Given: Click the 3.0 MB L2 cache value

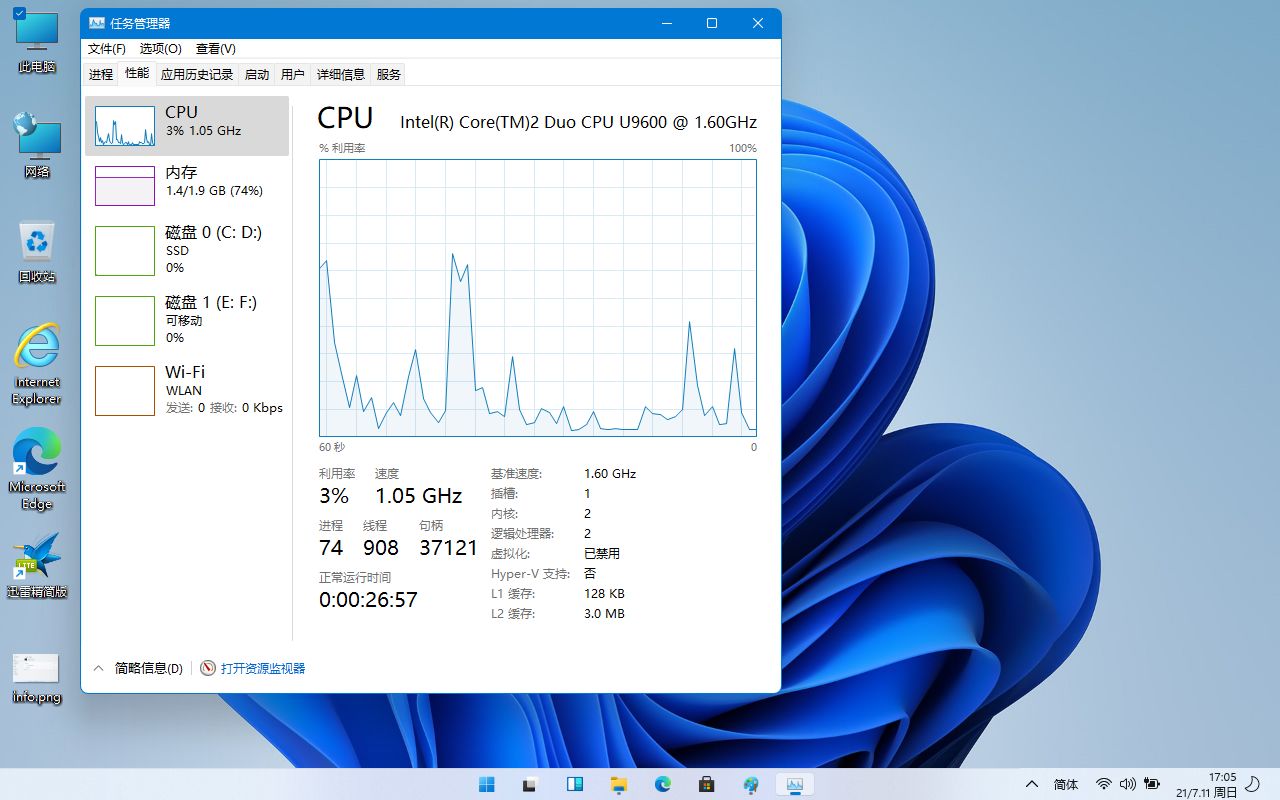Looking at the screenshot, I should 604,613.
